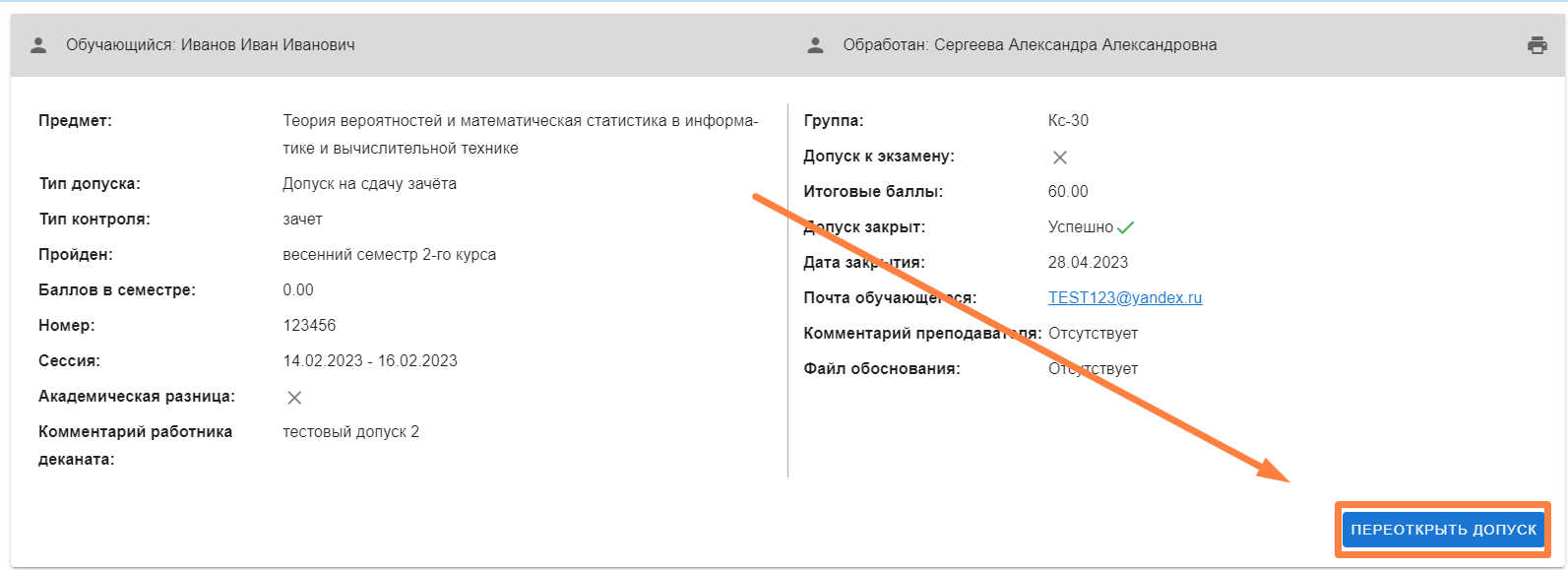Select the student name Иванов Иван Иванович
The width and height of the screenshot is (1568, 570).
click(x=268, y=45)
